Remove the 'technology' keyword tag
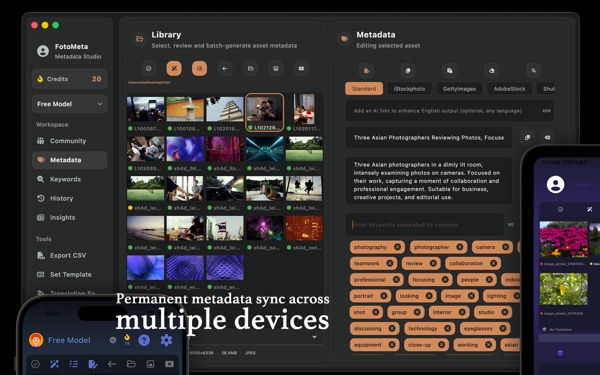The image size is (600, 375). (x=447, y=328)
